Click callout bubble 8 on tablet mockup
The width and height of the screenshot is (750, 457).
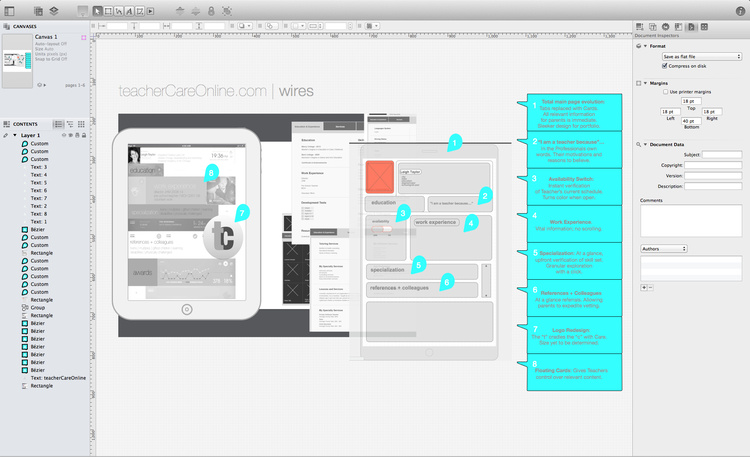click(x=211, y=172)
